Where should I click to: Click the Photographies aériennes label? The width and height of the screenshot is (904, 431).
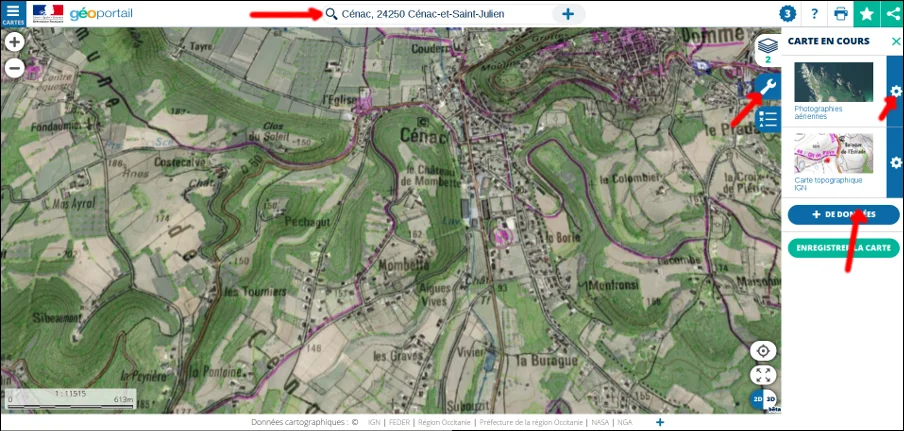818,112
